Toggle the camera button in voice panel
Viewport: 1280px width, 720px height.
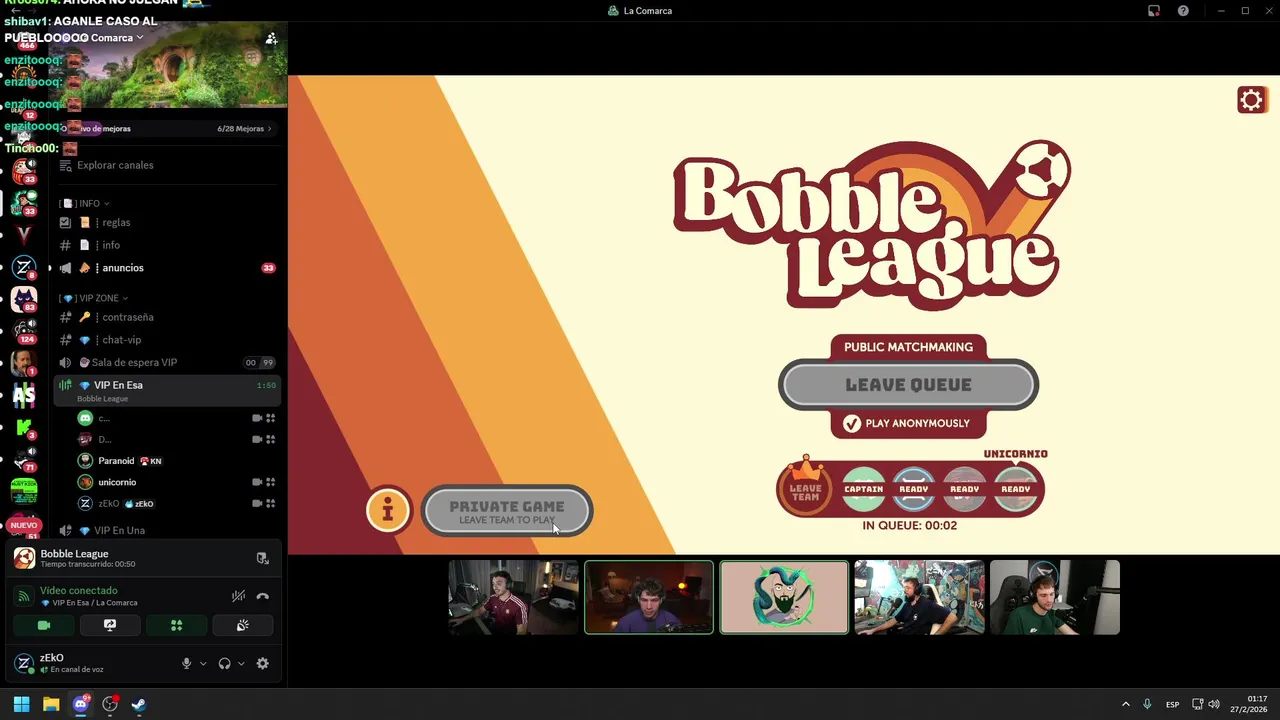pyautogui.click(x=44, y=625)
